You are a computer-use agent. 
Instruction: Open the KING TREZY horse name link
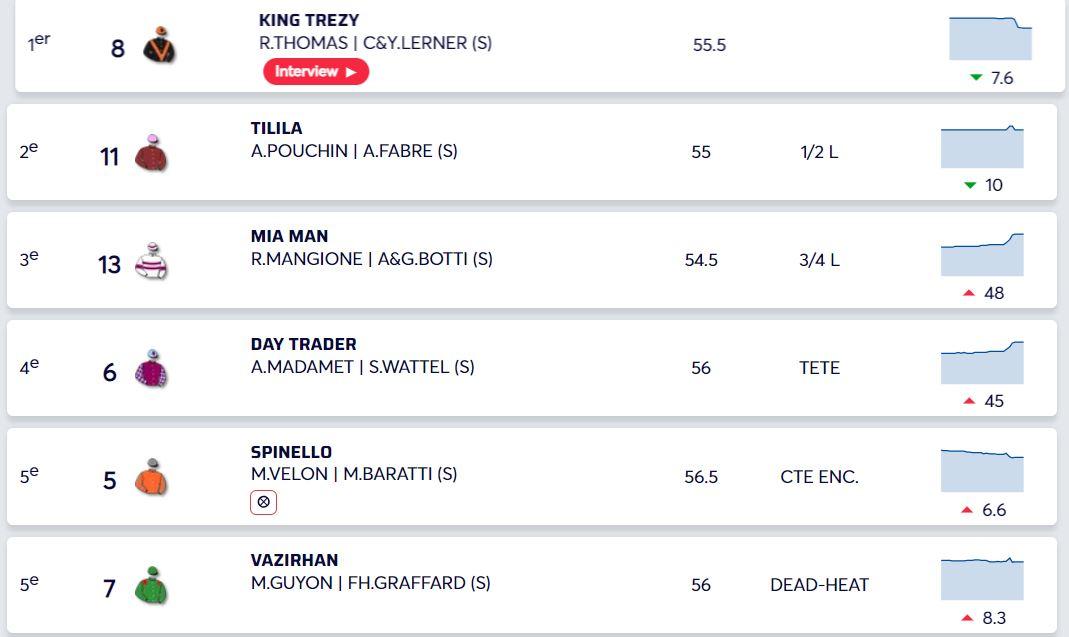click(x=309, y=20)
